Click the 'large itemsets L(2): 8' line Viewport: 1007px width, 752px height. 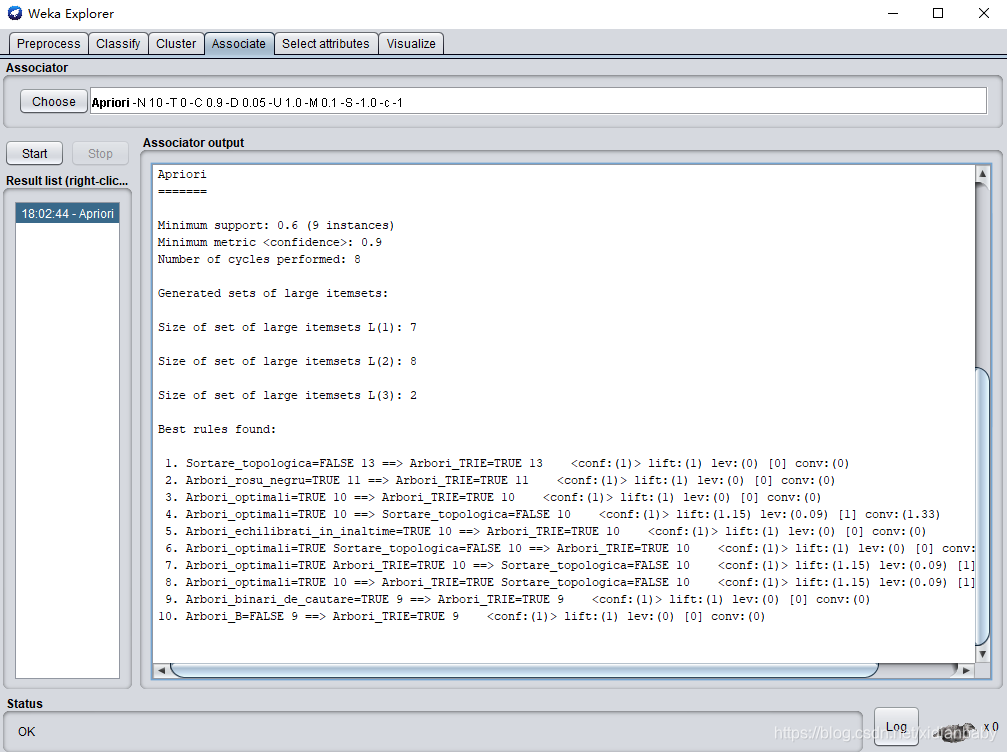tap(287, 362)
